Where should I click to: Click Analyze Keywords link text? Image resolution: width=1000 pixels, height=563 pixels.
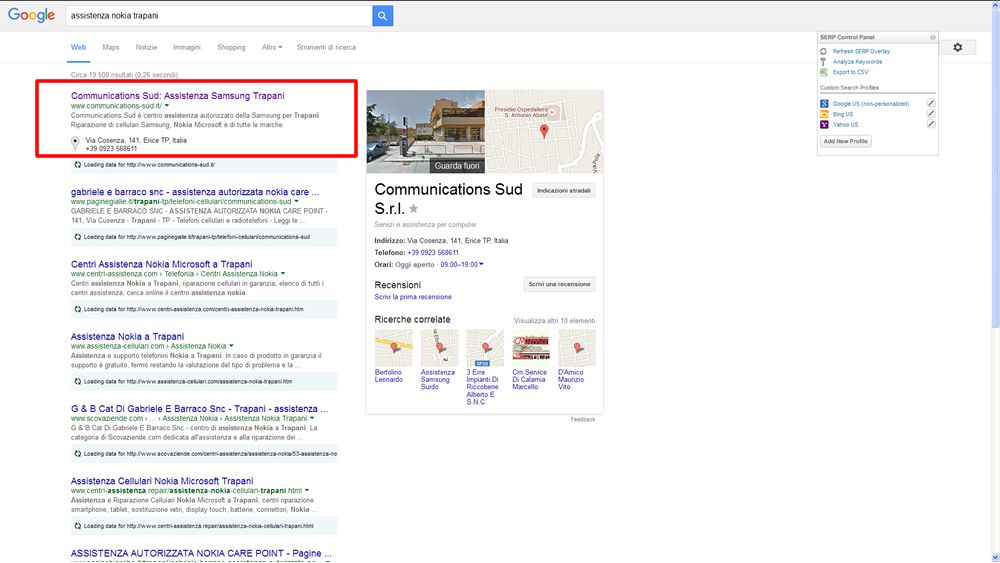[857, 62]
